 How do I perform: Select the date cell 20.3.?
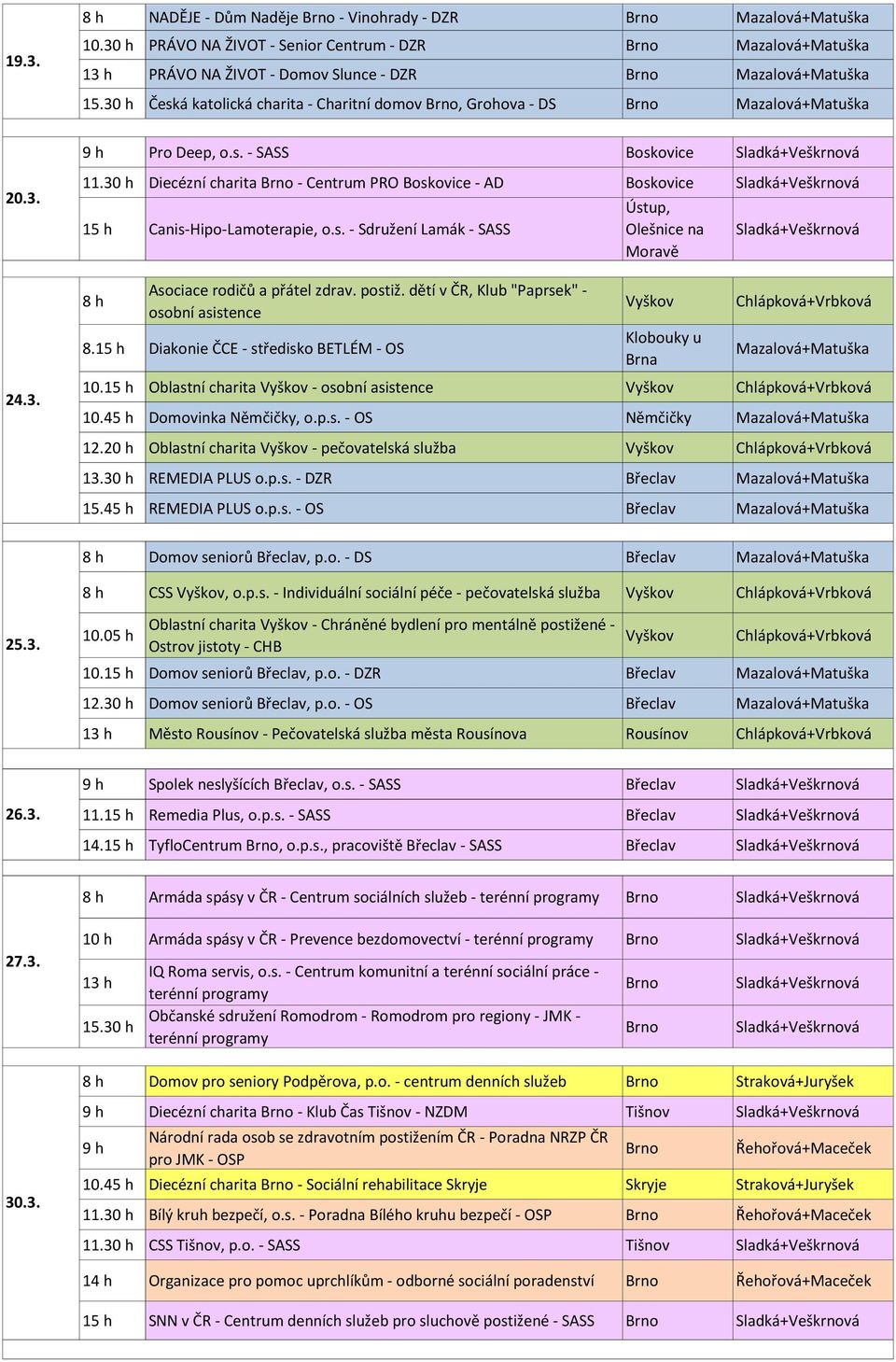tap(22, 198)
